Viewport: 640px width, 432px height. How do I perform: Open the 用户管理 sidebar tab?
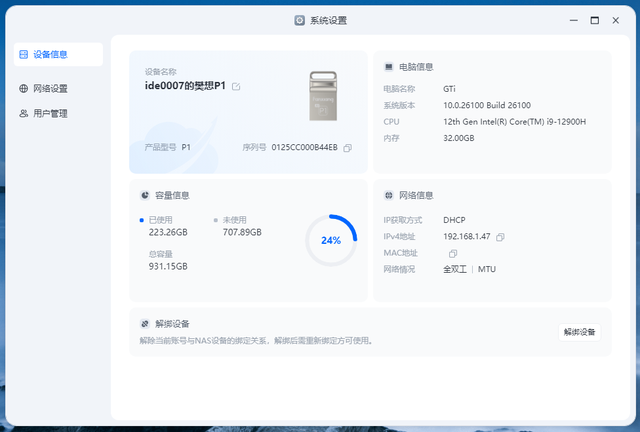(58, 114)
